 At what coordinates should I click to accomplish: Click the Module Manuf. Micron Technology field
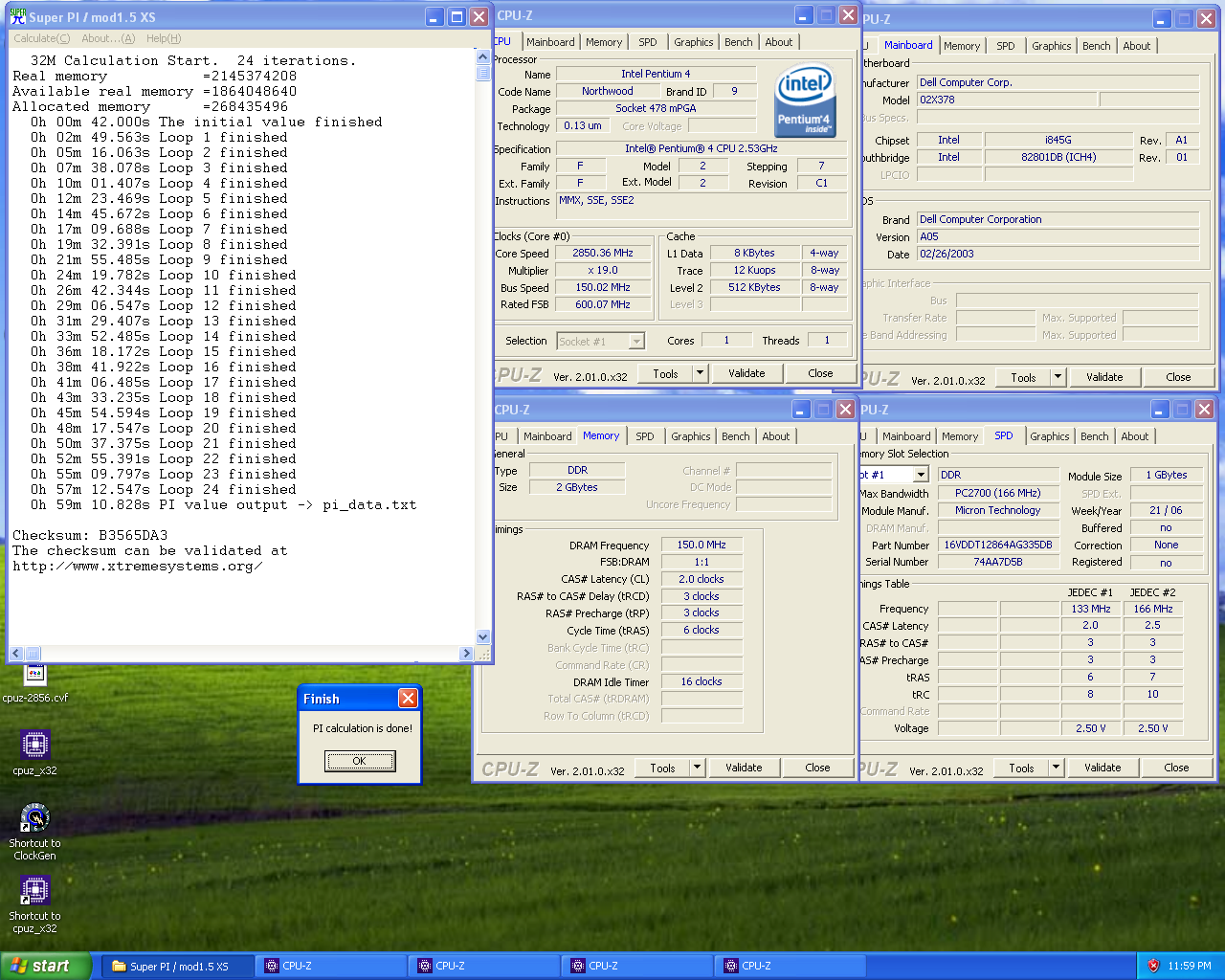coord(998,510)
